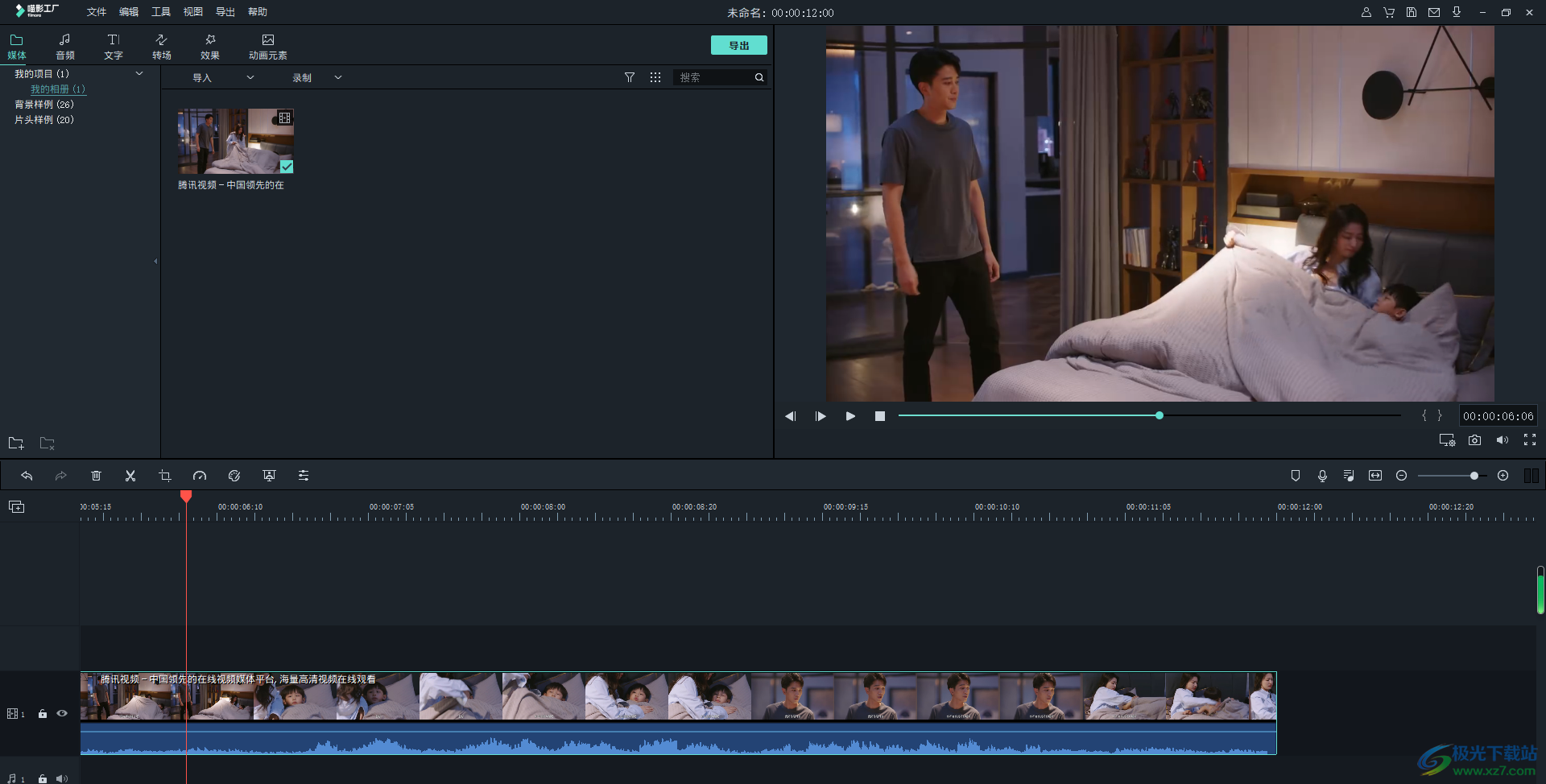
Task: Open the speed control icon
Action: [200, 476]
